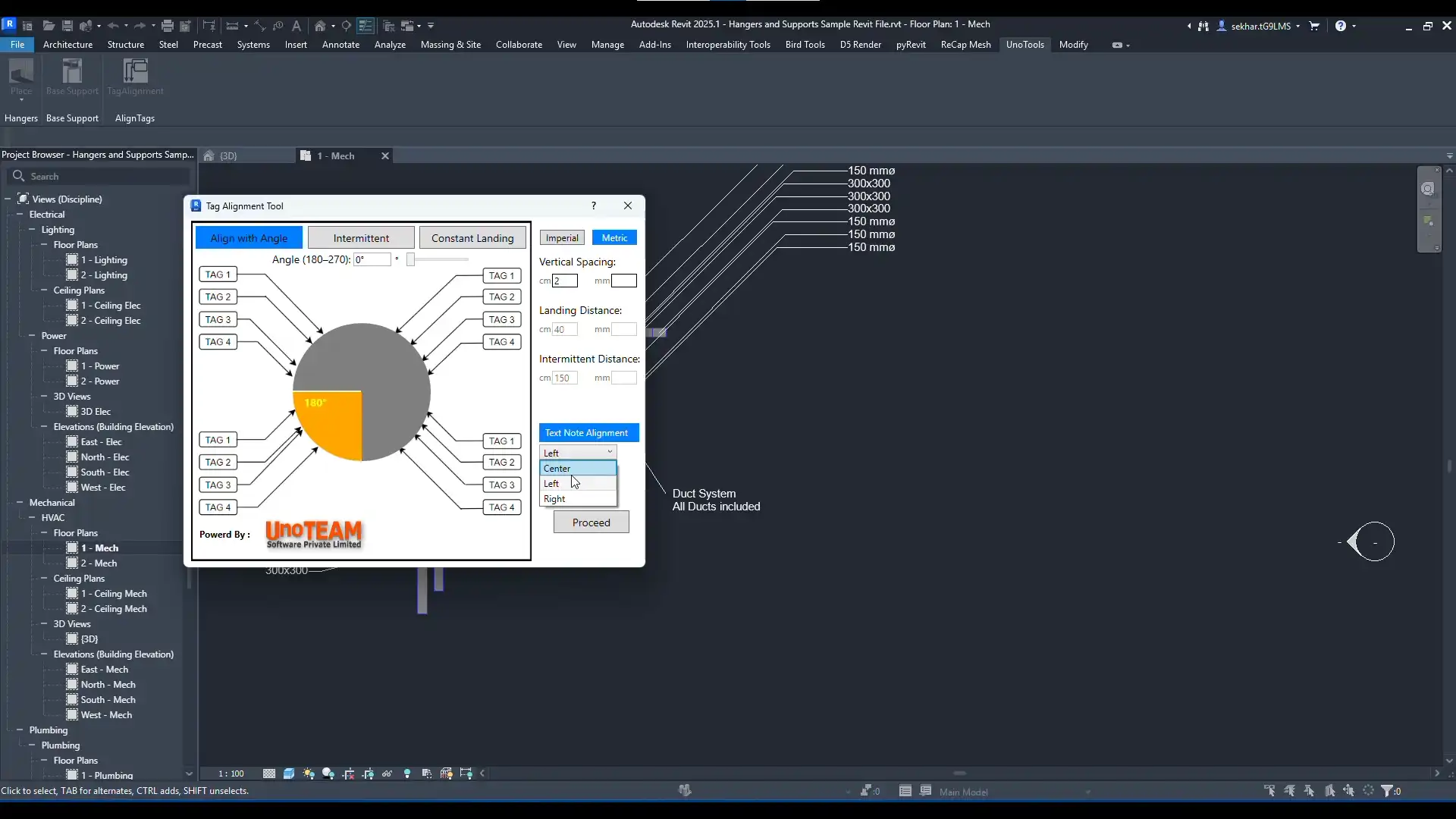This screenshot has height=819, width=1456.
Task: Select the Metric units toggle
Action: click(x=614, y=238)
